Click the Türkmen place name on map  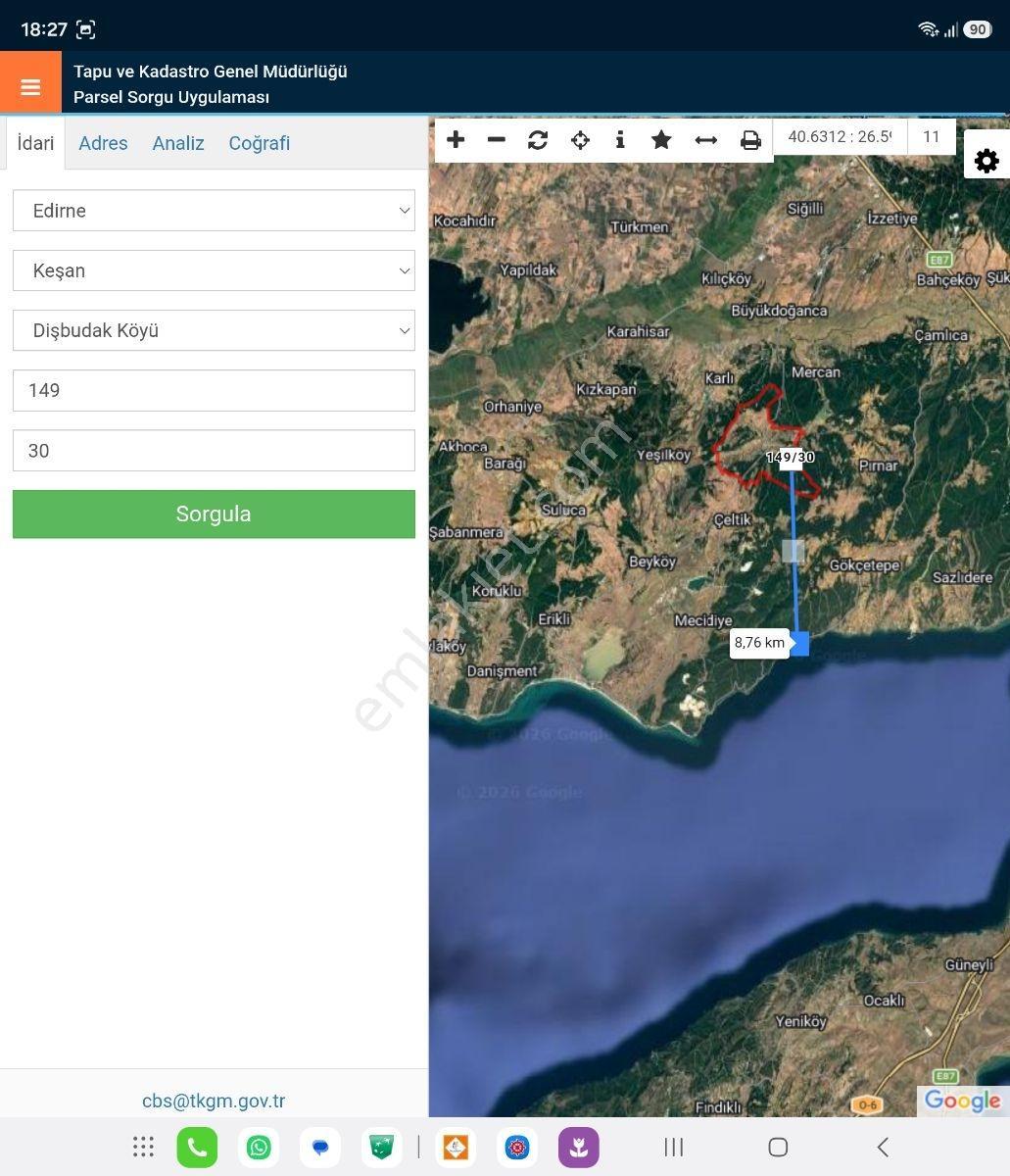pos(640,227)
